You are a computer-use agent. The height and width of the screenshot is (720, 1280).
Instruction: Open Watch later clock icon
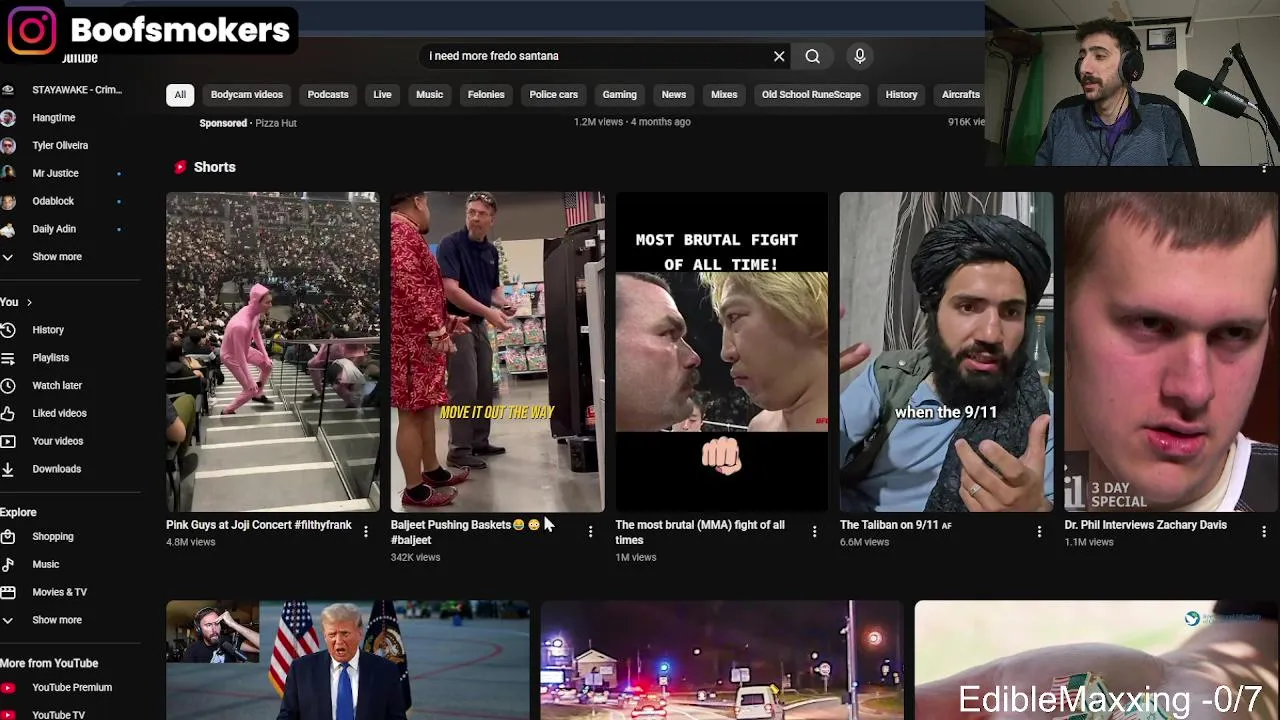click(8, 385)
